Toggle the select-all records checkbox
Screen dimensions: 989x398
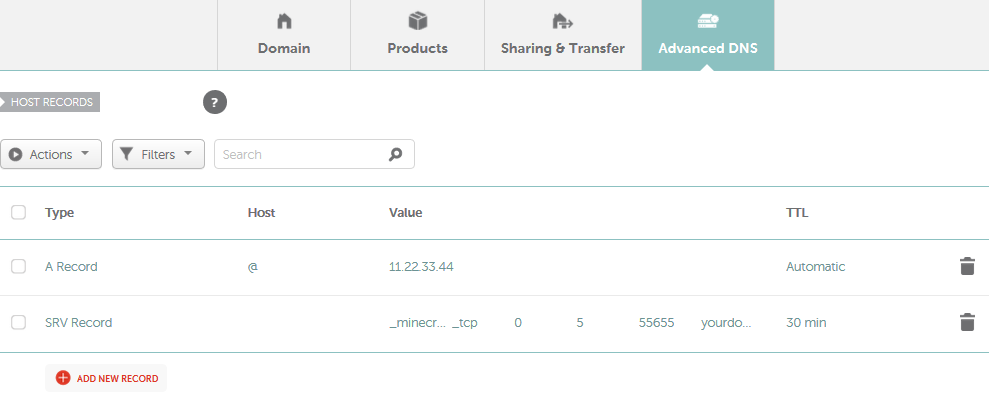pyautogui.click(x=18, y=212)
